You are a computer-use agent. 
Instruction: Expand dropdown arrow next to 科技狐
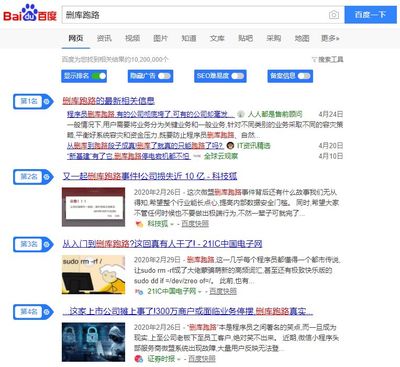[x=172, y=224]
